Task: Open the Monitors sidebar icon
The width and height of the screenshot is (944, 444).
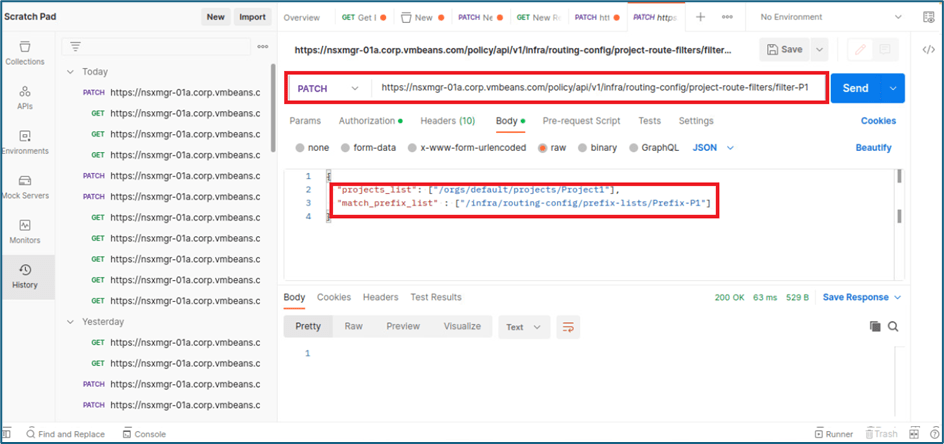Action: click(25, 231)
